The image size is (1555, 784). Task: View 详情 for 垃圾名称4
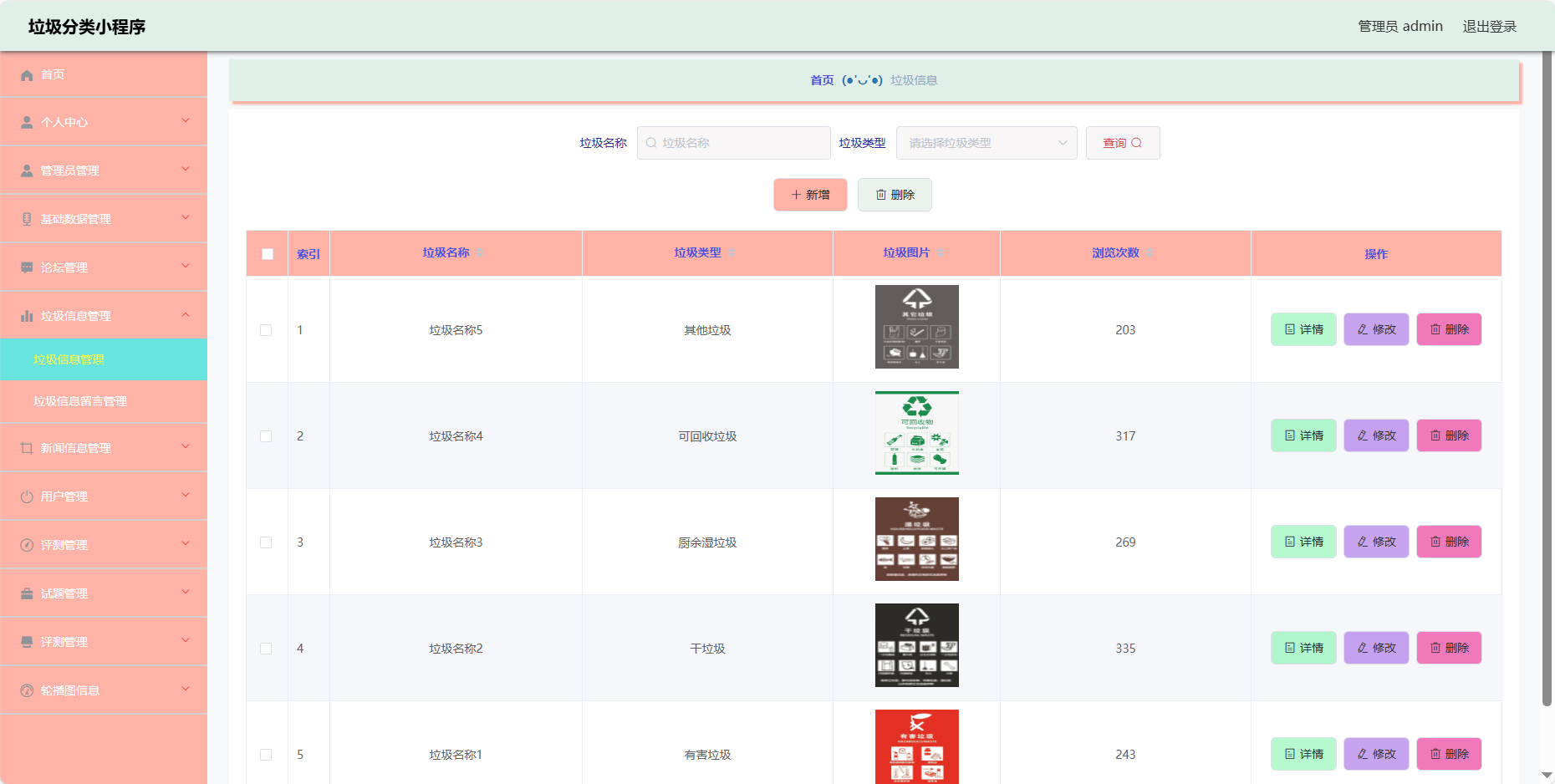pos(1303,435)
